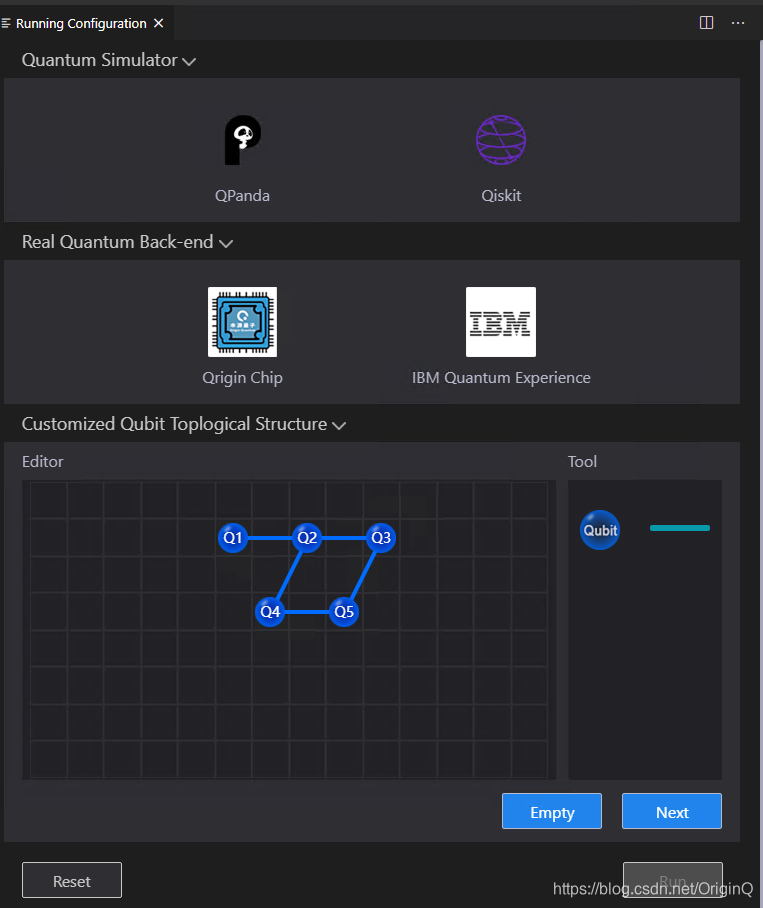Click the Next button
763x908 pixels.
coord(672,811)
